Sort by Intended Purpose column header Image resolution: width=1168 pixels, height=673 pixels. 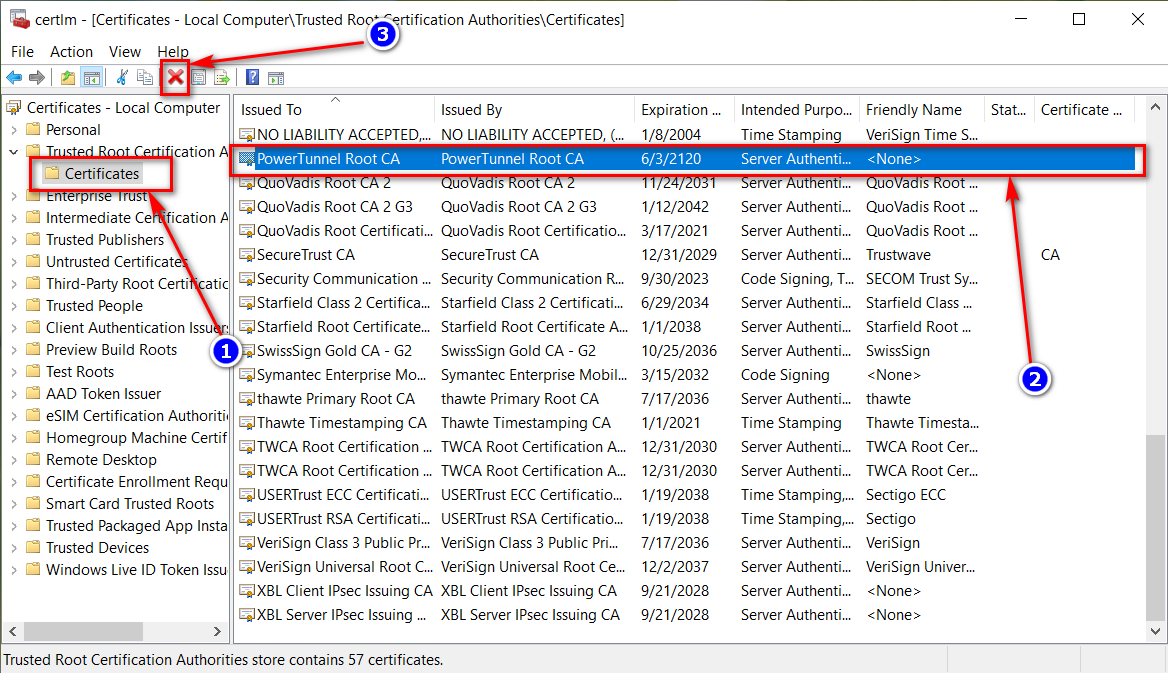(796, 110)
